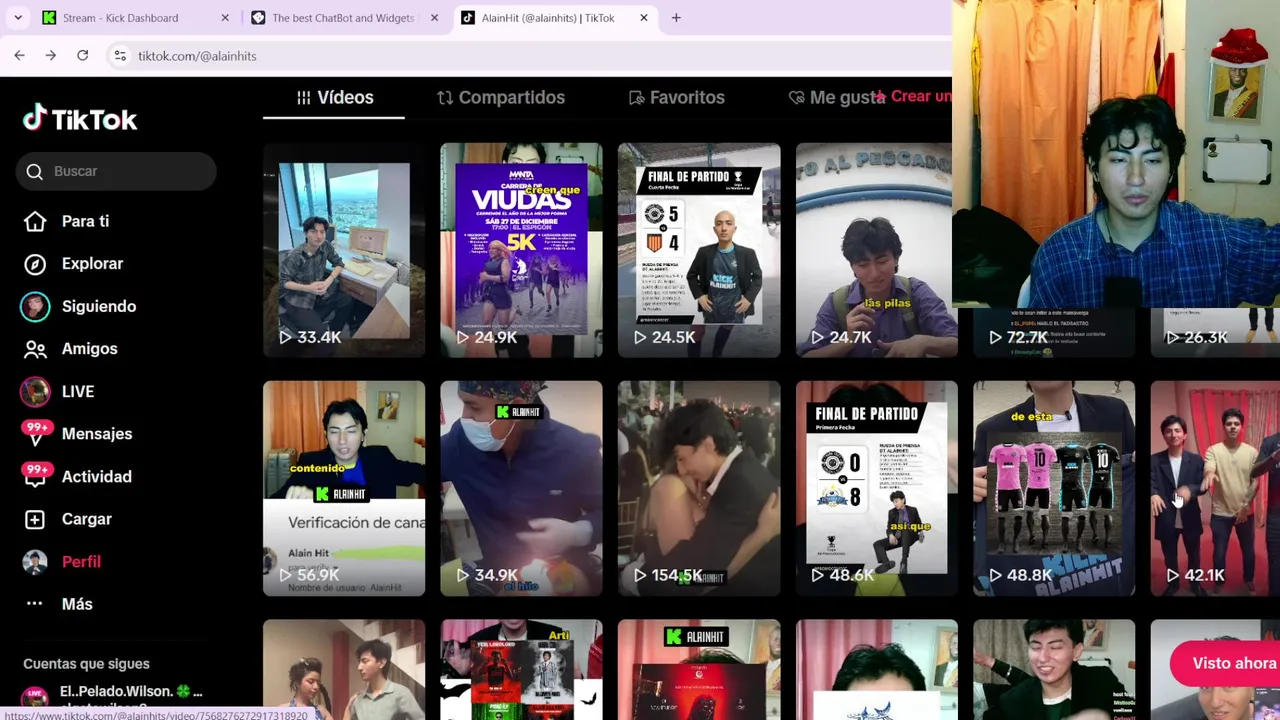Click the address bar URL
Image resolution: width=1280 pixels, height=720 pixels.
tap(197, 56)
